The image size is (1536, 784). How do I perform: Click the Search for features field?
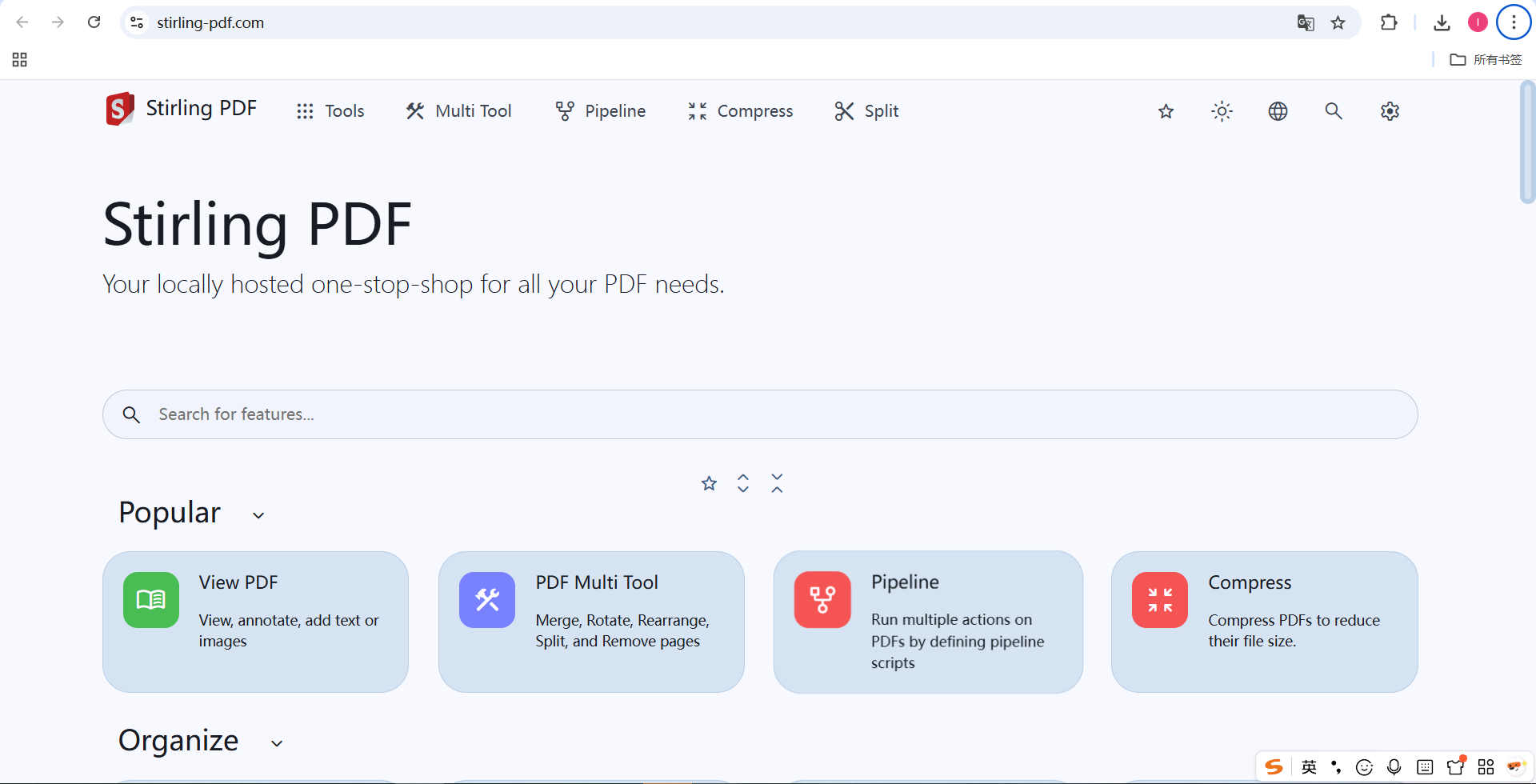(760, 414)
